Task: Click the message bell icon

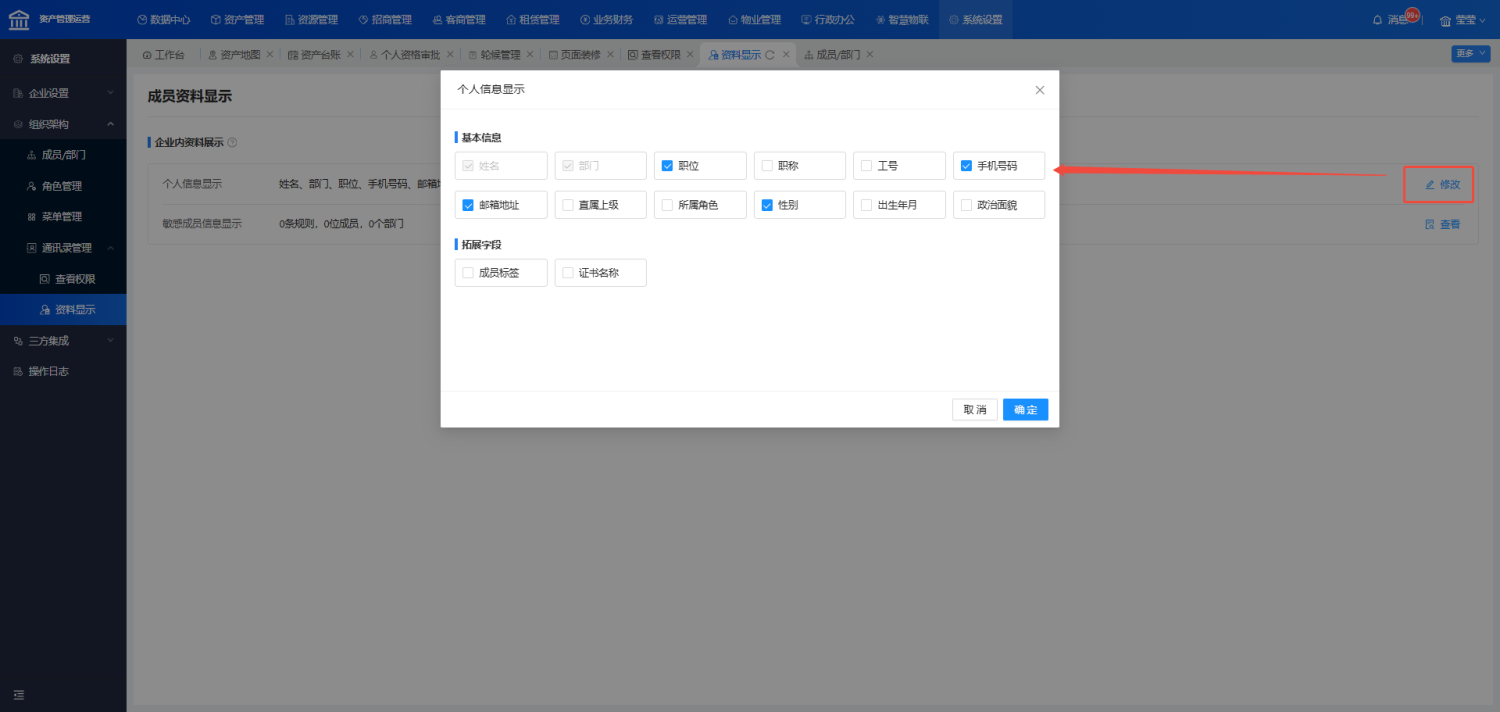Action: (x=1377, y=20)
